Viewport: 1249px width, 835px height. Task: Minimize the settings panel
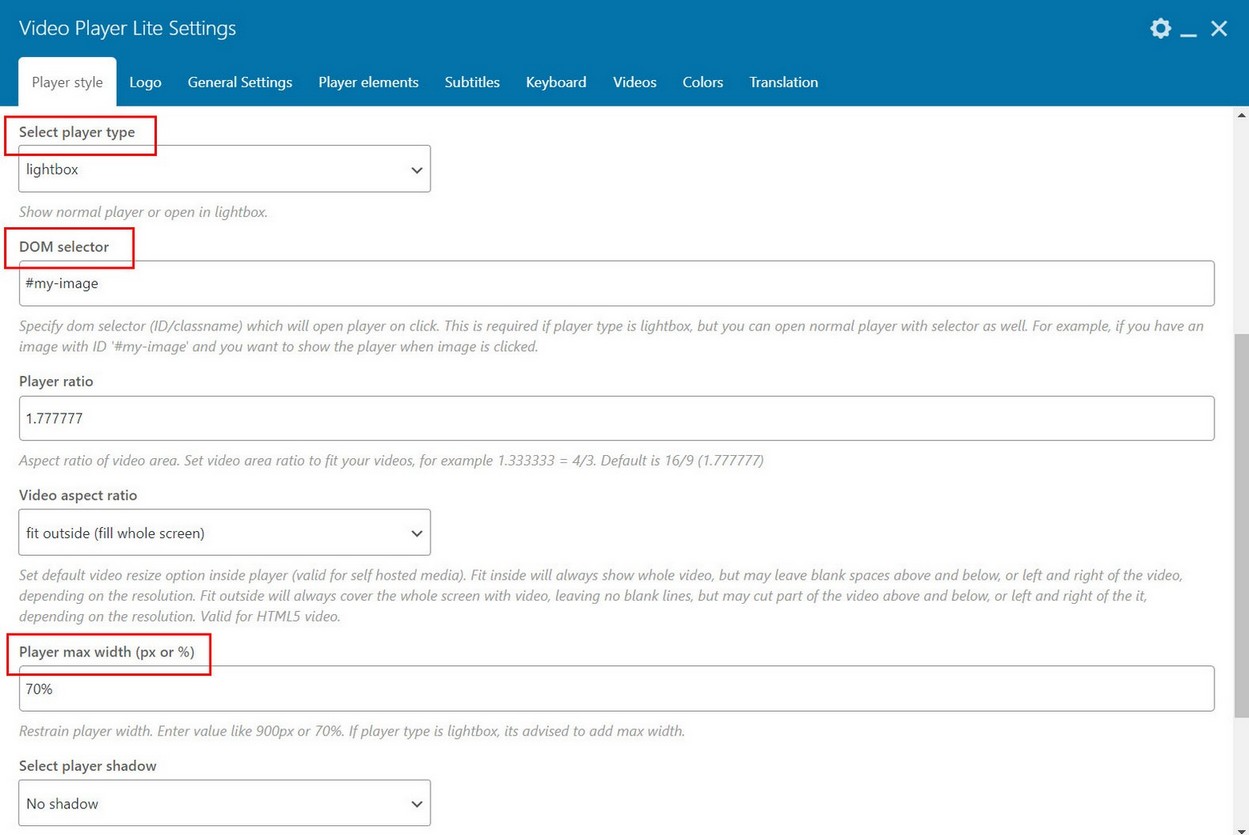(x=1188, y=30)
